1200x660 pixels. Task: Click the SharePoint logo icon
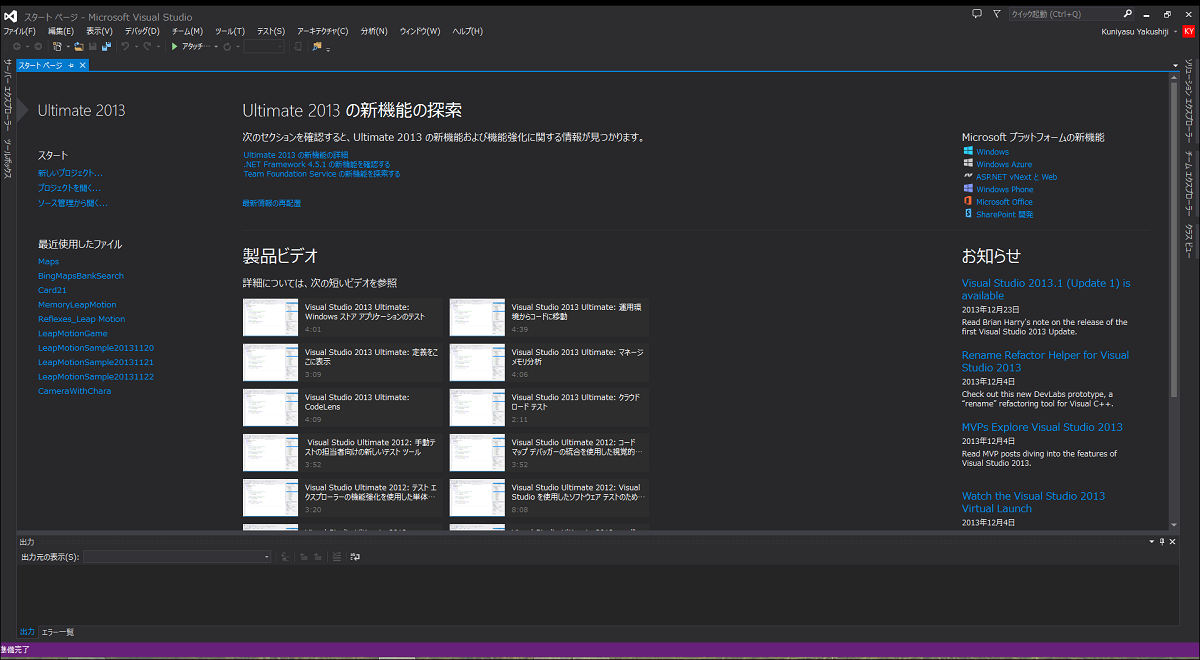pos(968,214)
